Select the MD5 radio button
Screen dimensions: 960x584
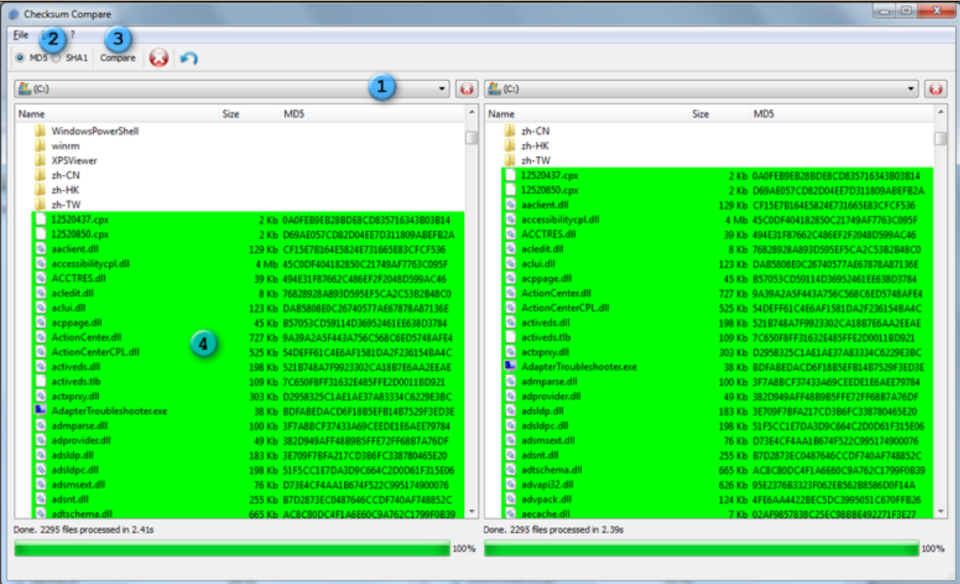(20, 58)
